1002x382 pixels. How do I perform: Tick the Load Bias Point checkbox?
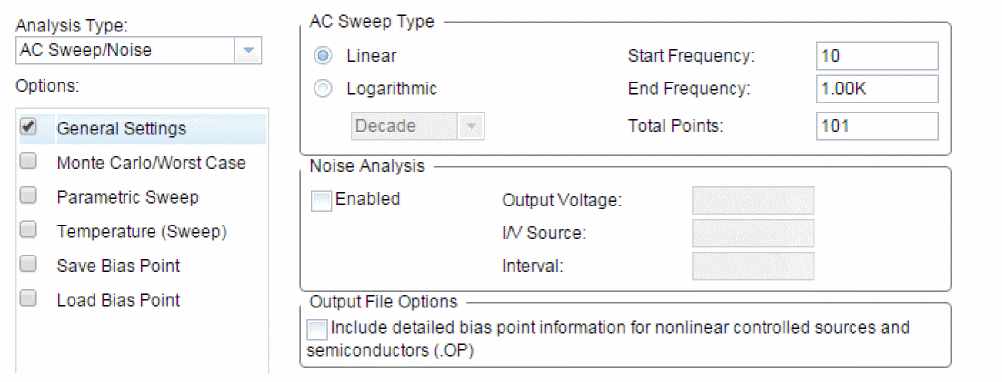[x=27, y=299]
